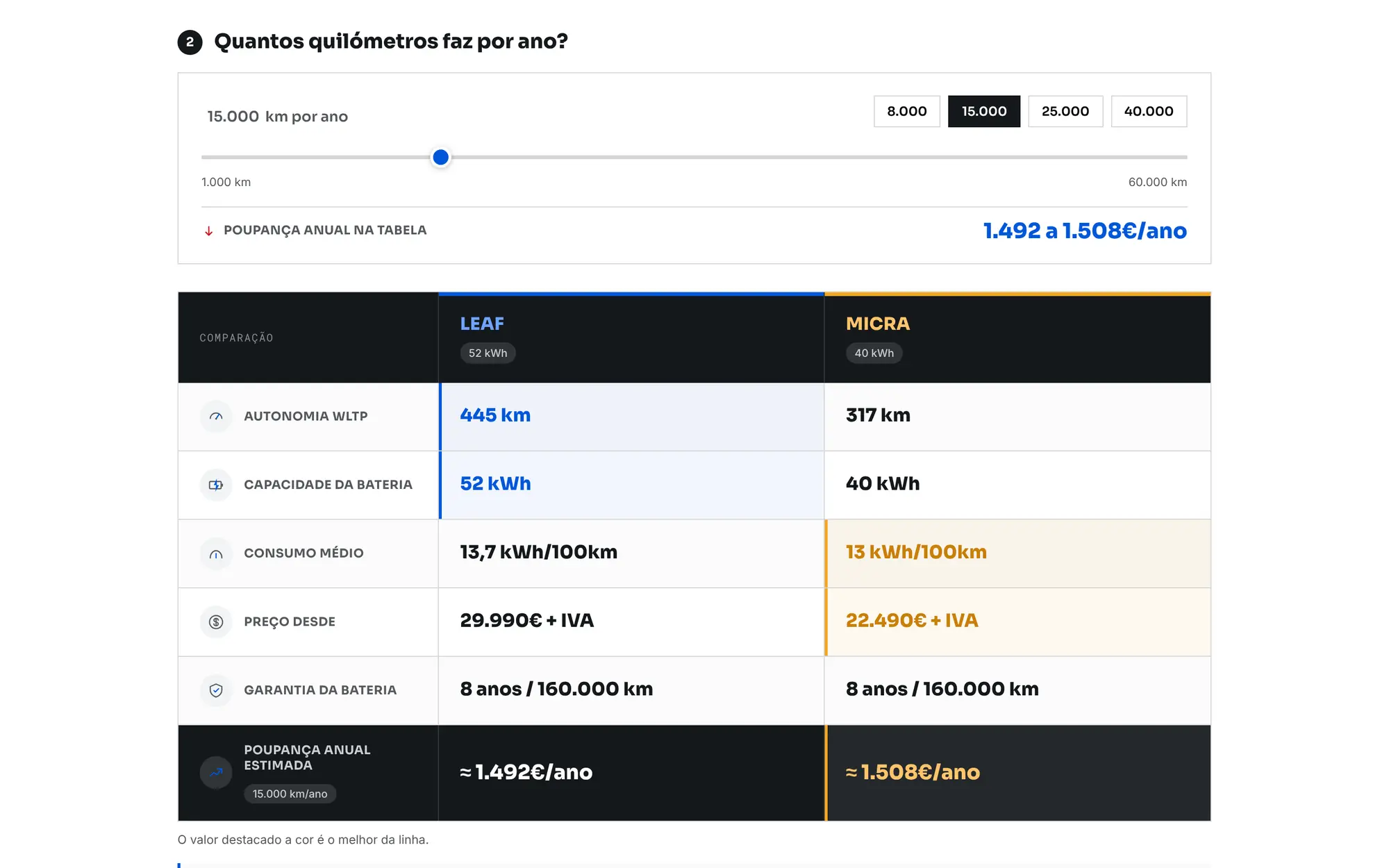The width and height of the screenshot is (1389, 868).
Task: Click the shield icon beside Garantia da Bateria
Action: tap(216, 690)
